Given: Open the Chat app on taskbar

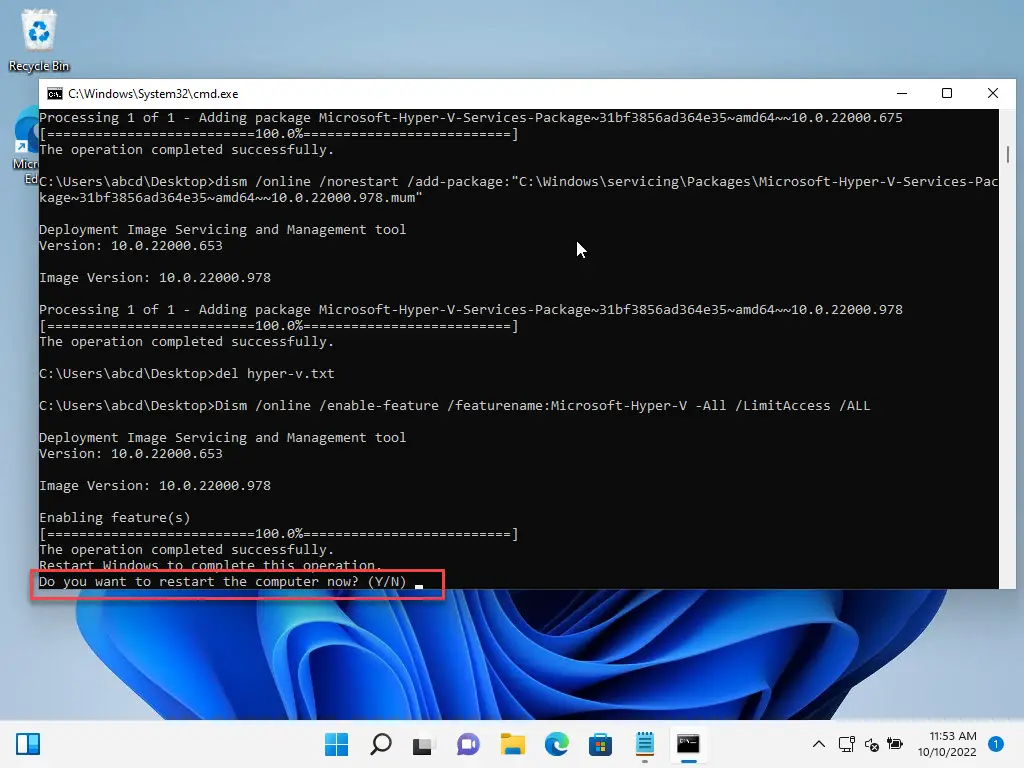Looking at the screenshot, I should click(x=468, y=744).
